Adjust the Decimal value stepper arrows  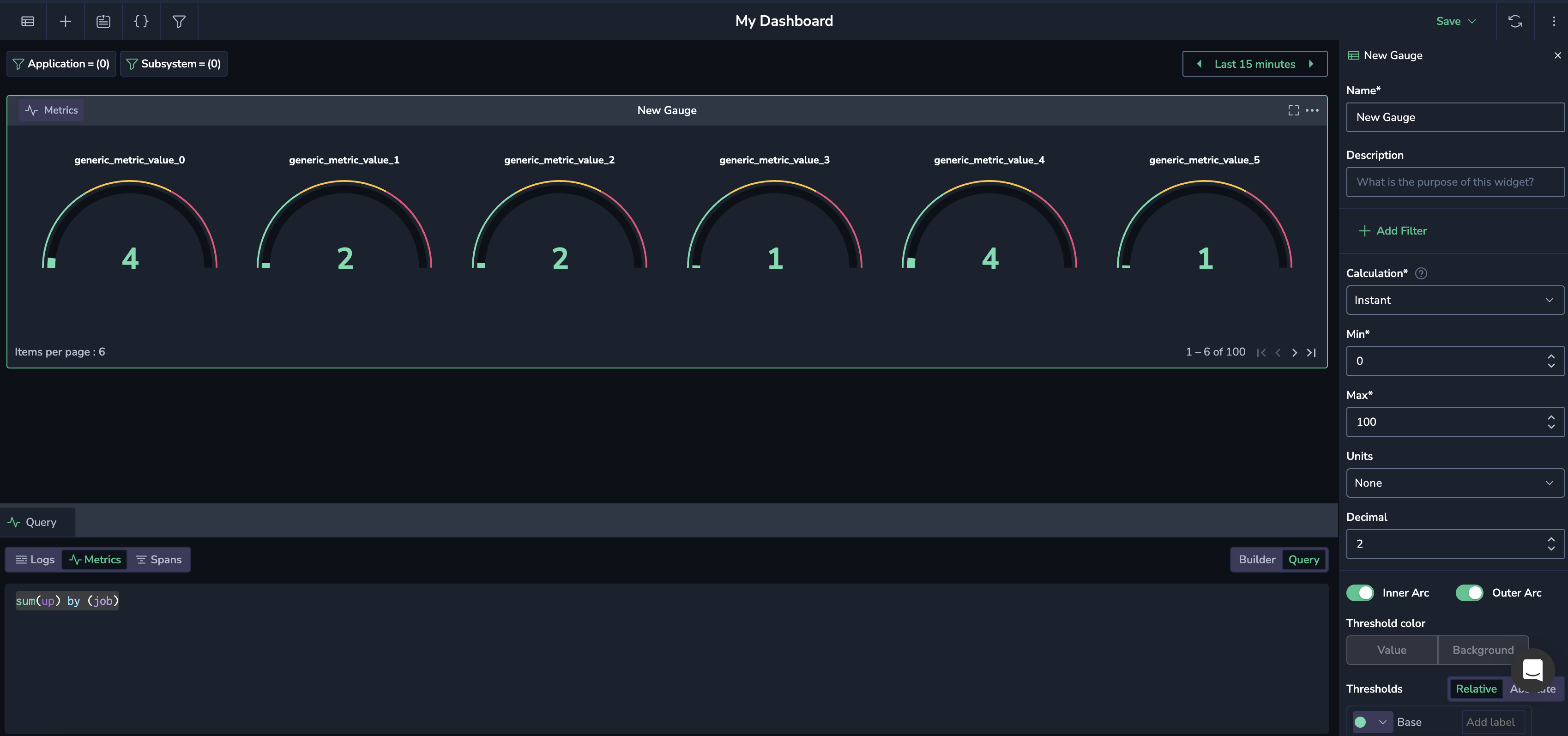point(1550,543)
